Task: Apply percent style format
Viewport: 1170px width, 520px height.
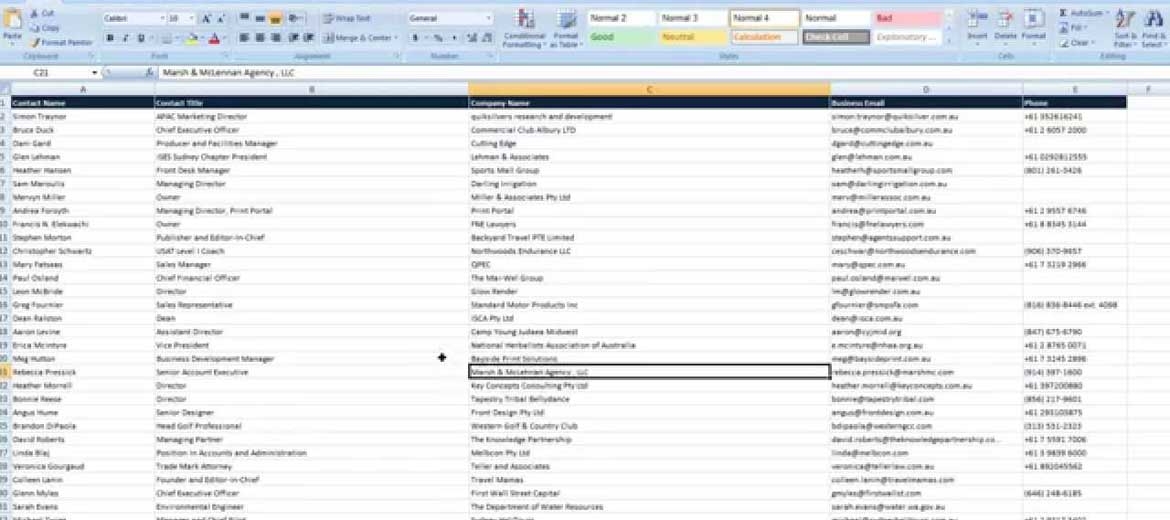Action: point(438,38)
